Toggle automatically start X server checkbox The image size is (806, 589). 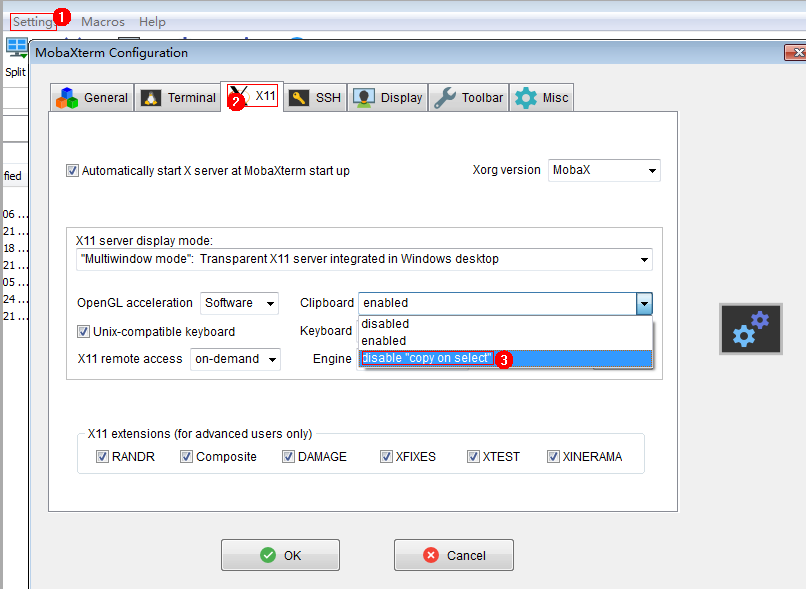click(72, 171)
